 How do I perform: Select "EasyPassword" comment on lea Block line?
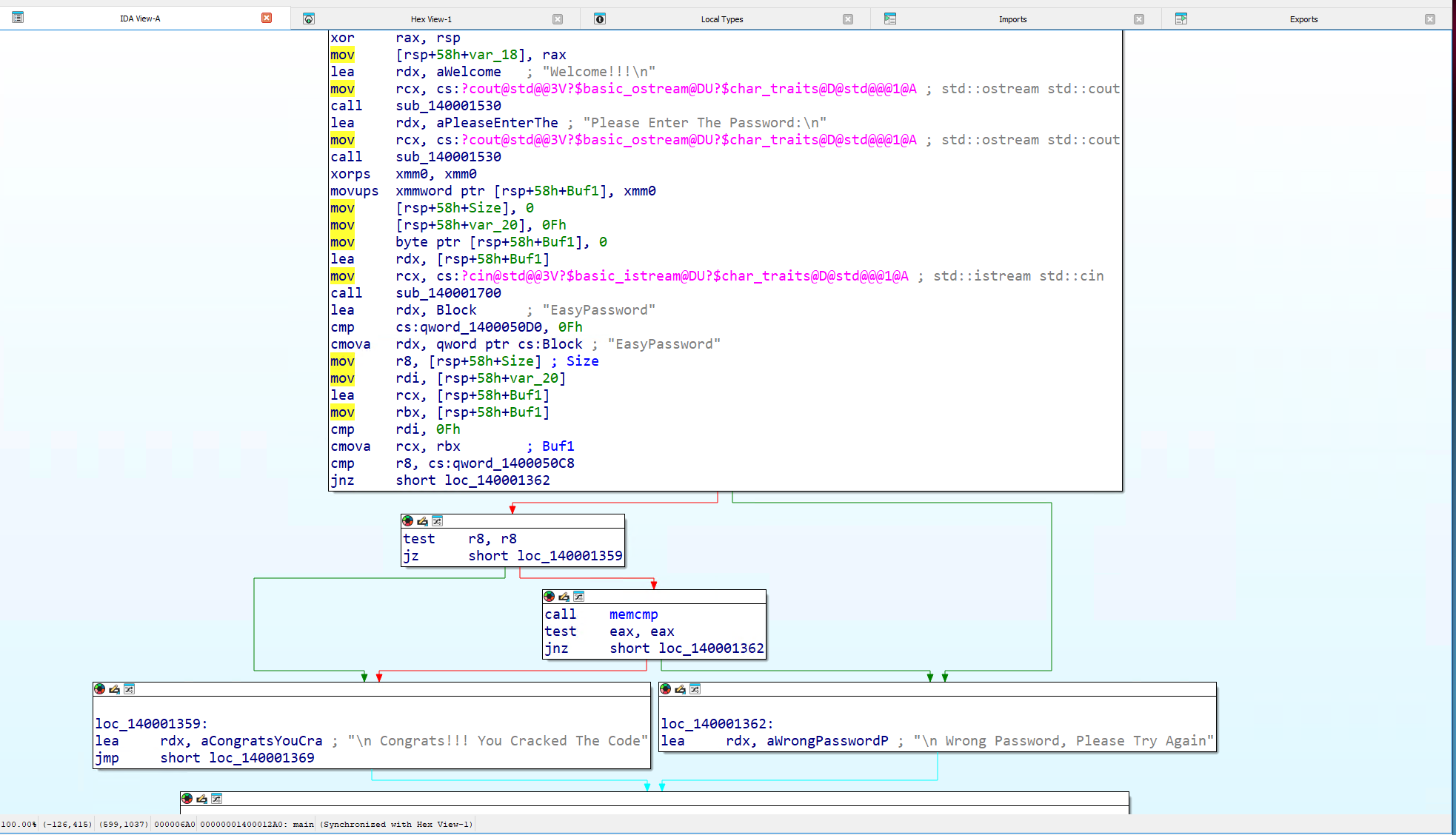pos(598,310)
